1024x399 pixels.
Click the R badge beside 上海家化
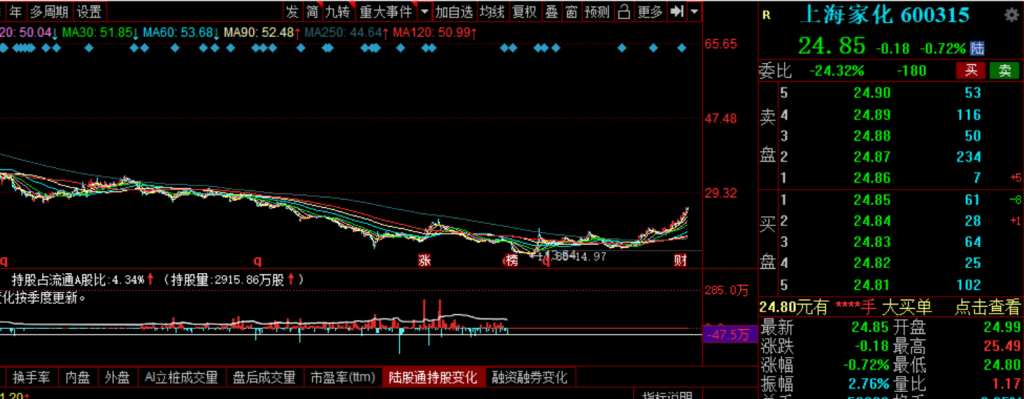click(766, 15)
